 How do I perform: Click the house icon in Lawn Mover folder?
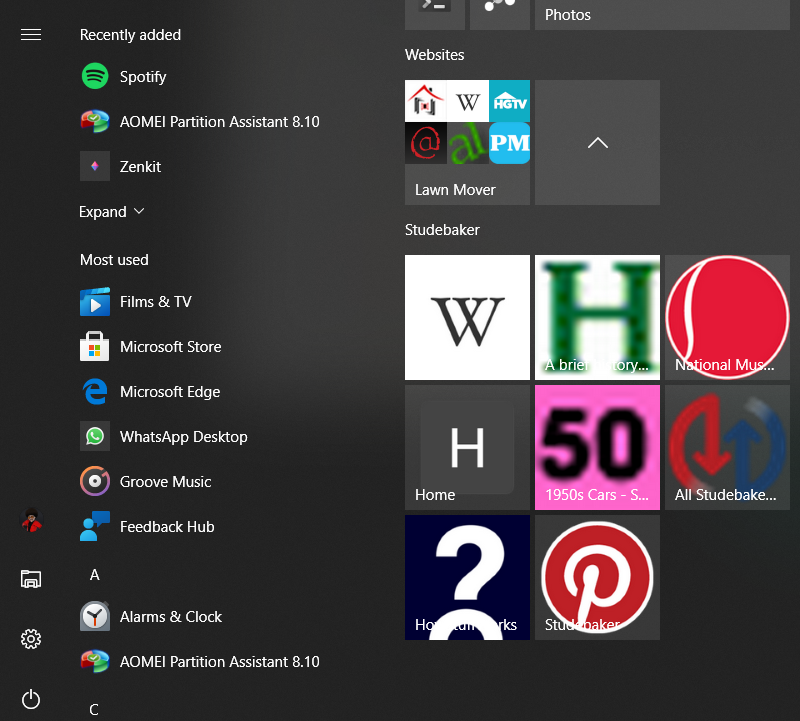pyautogui.click(x=426, y=101)
